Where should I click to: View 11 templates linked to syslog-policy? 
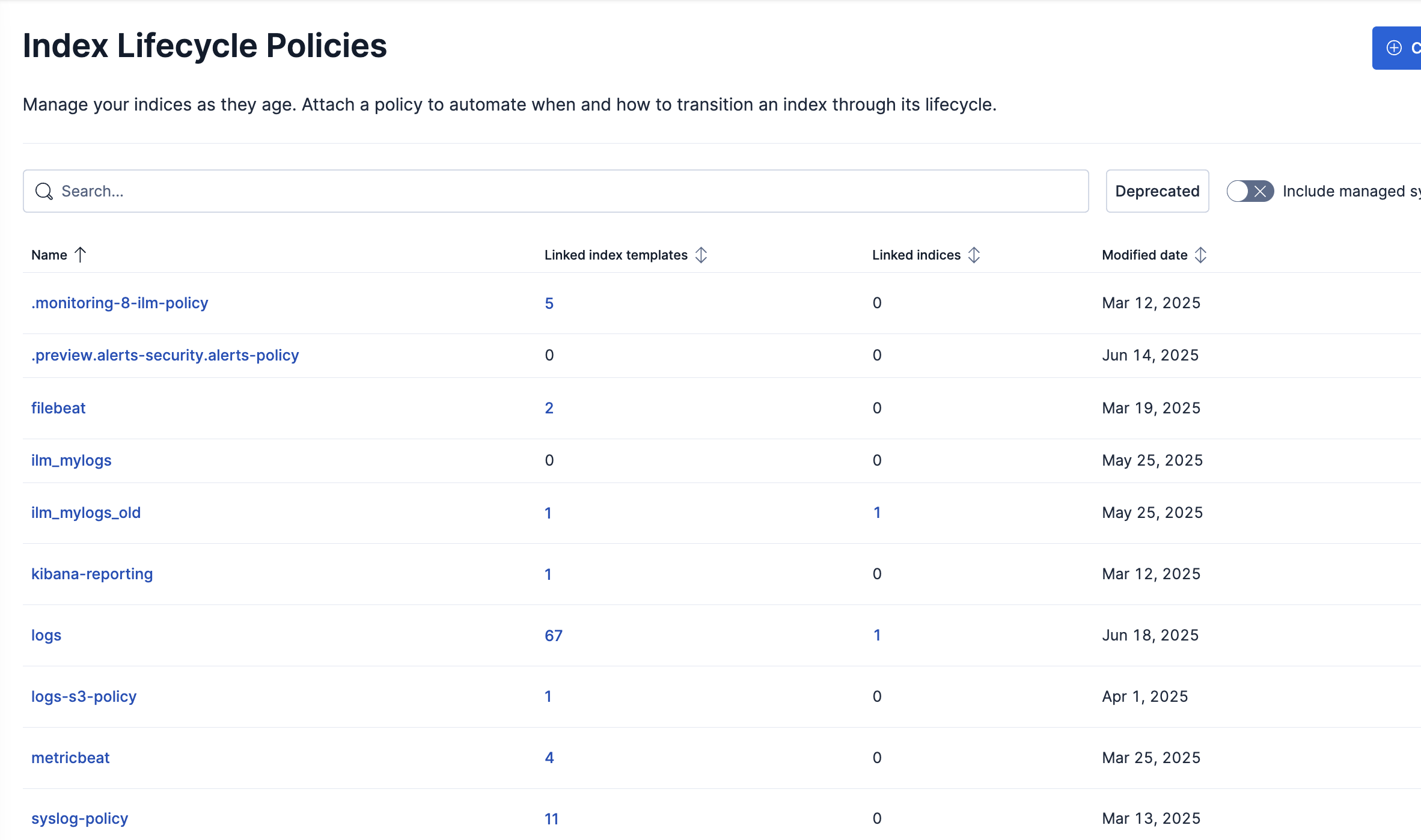coord(551,818)
